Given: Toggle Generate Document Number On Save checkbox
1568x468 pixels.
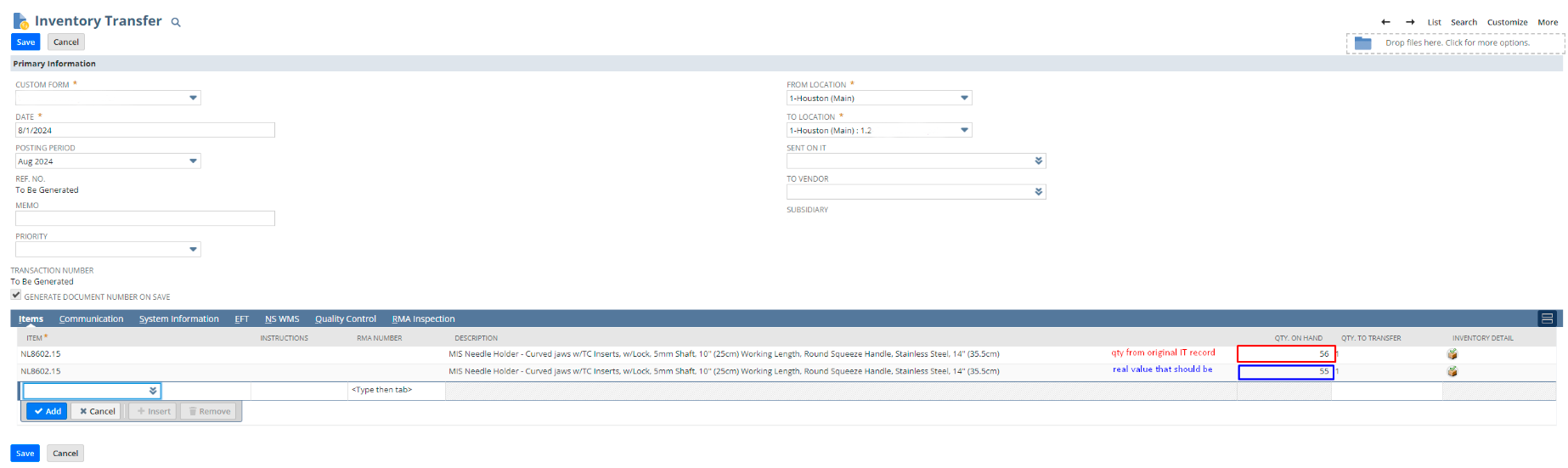Looking at the screenshot, I should [x=16, y=295].
